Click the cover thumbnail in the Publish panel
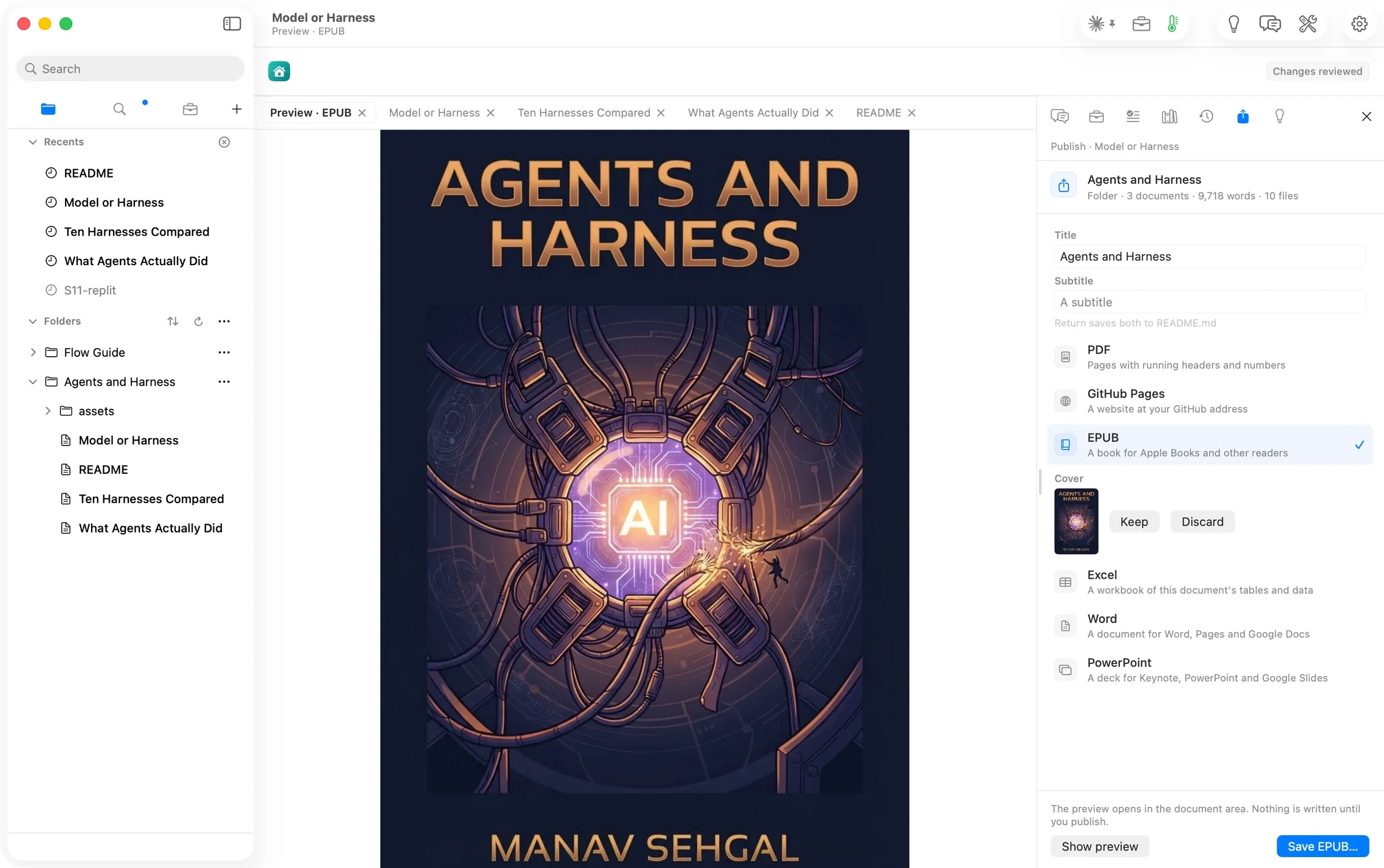Image resolution: width=1384 pixels, height=868 pixels. [1076, 522]
